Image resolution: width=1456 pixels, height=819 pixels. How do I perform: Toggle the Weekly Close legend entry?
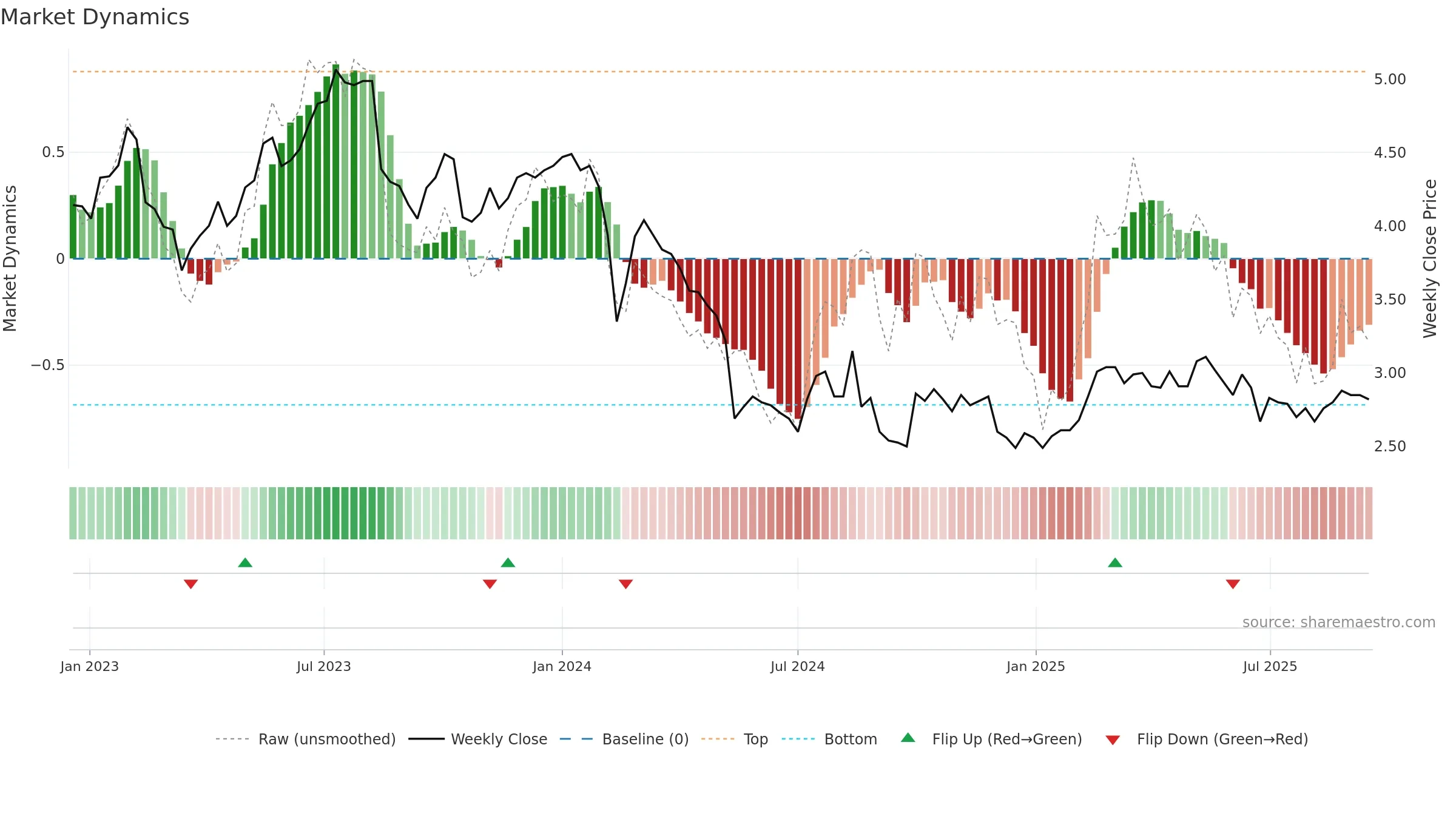click(x=478, y=739)
